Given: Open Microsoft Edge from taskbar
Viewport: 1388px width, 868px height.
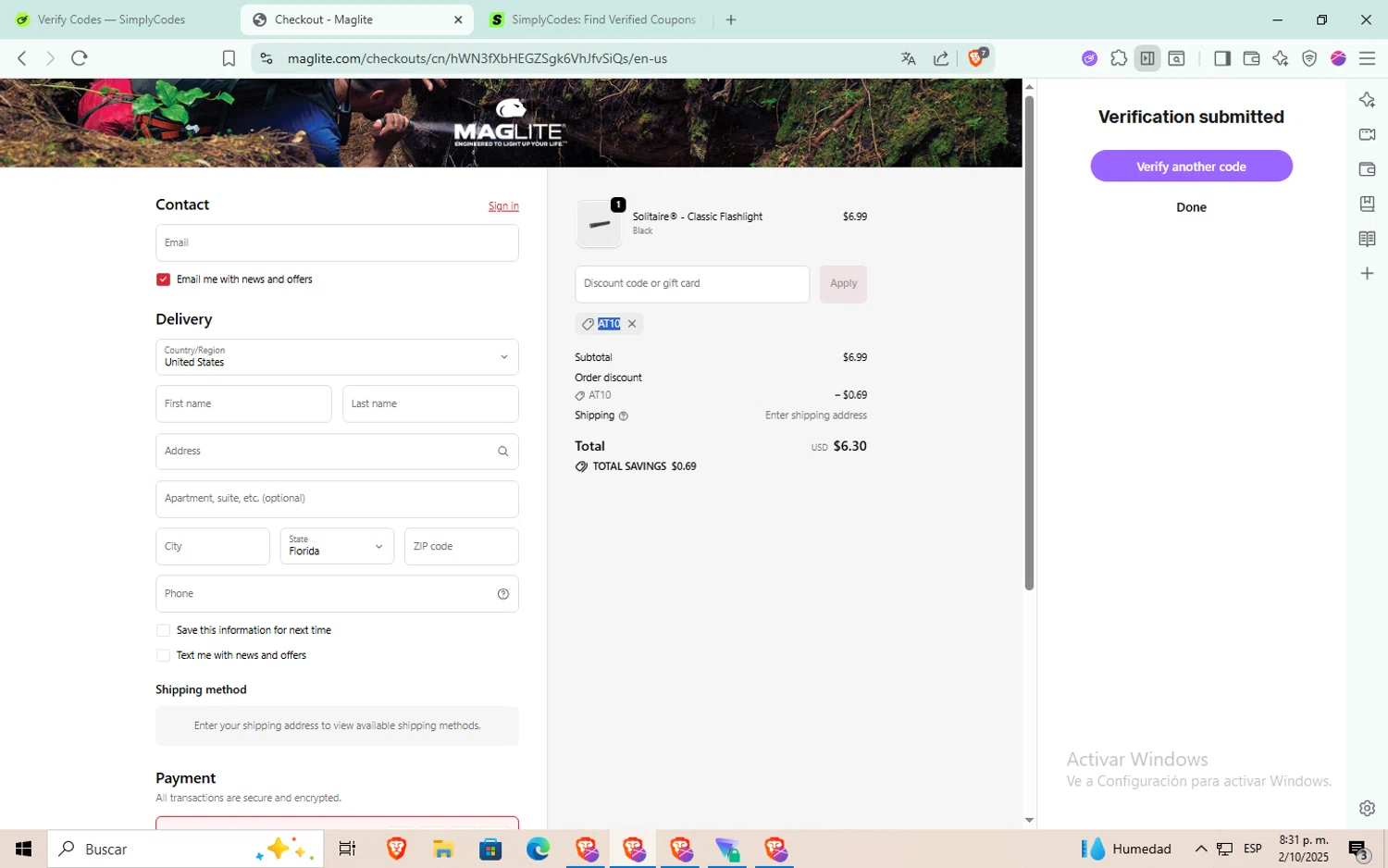Looking at the screenshot, I should tap(538, 849).
